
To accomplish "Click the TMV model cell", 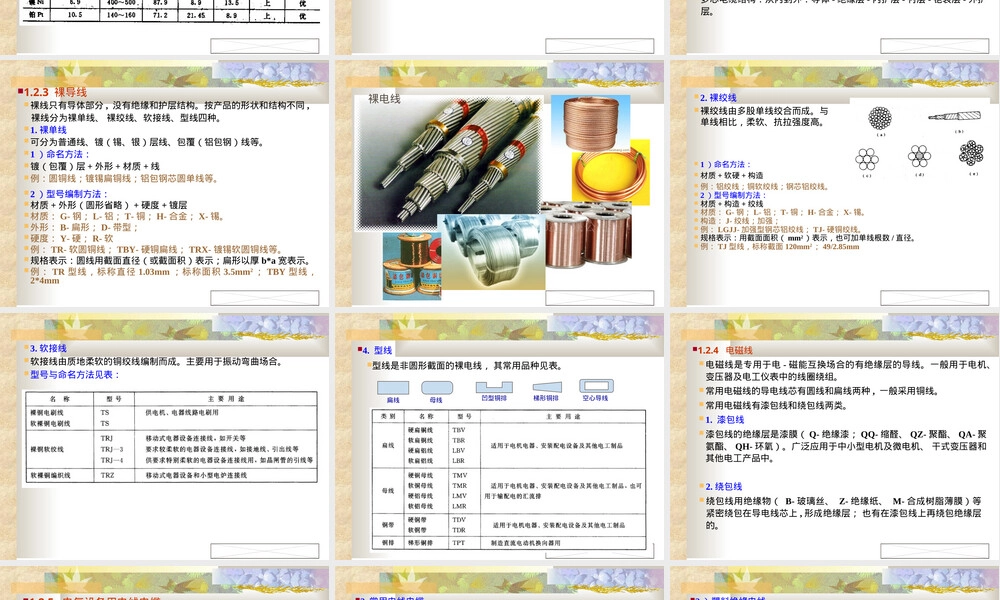I will coord(460,475).
